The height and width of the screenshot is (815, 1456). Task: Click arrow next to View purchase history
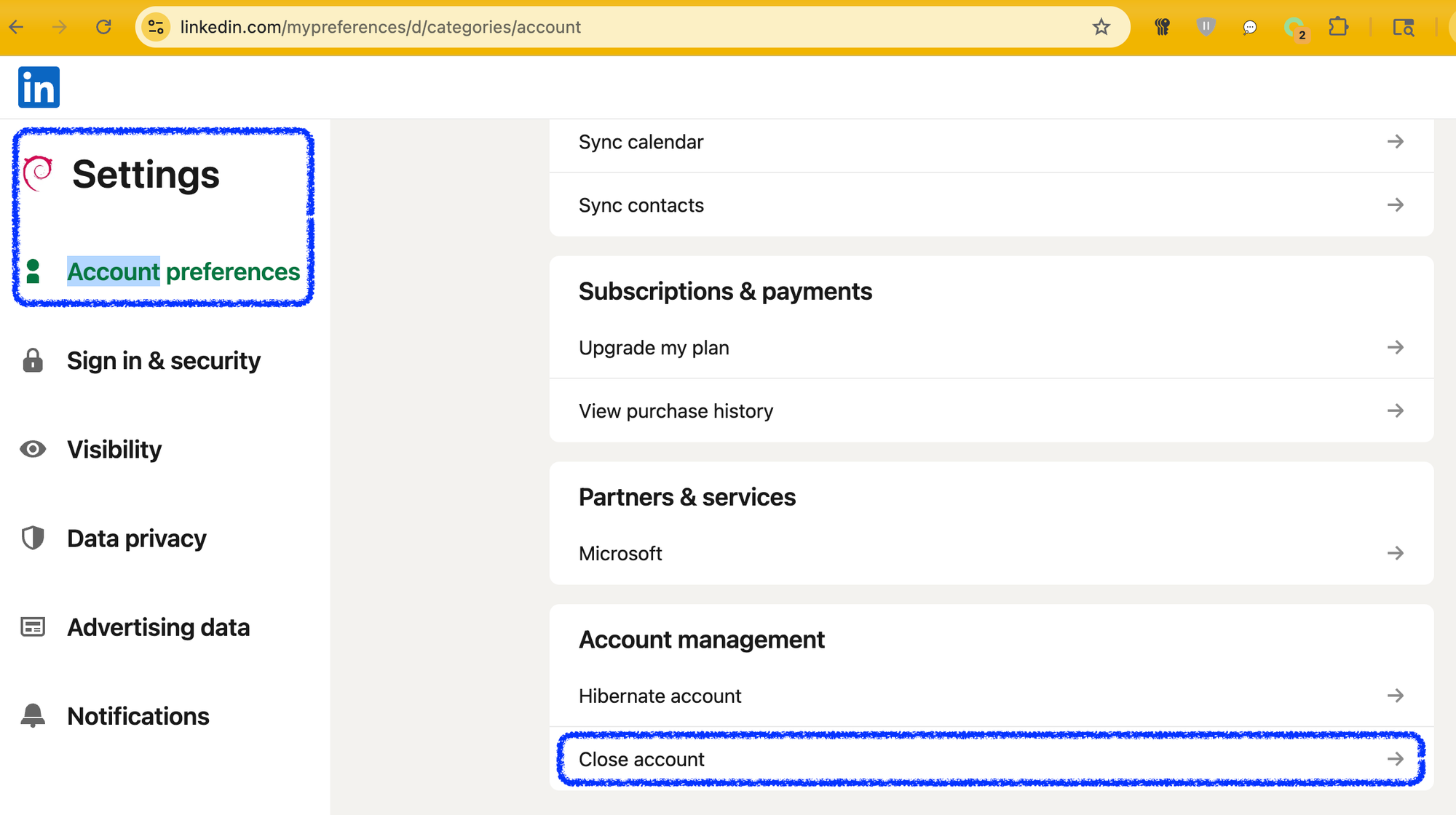click(x=1395, y=410)
